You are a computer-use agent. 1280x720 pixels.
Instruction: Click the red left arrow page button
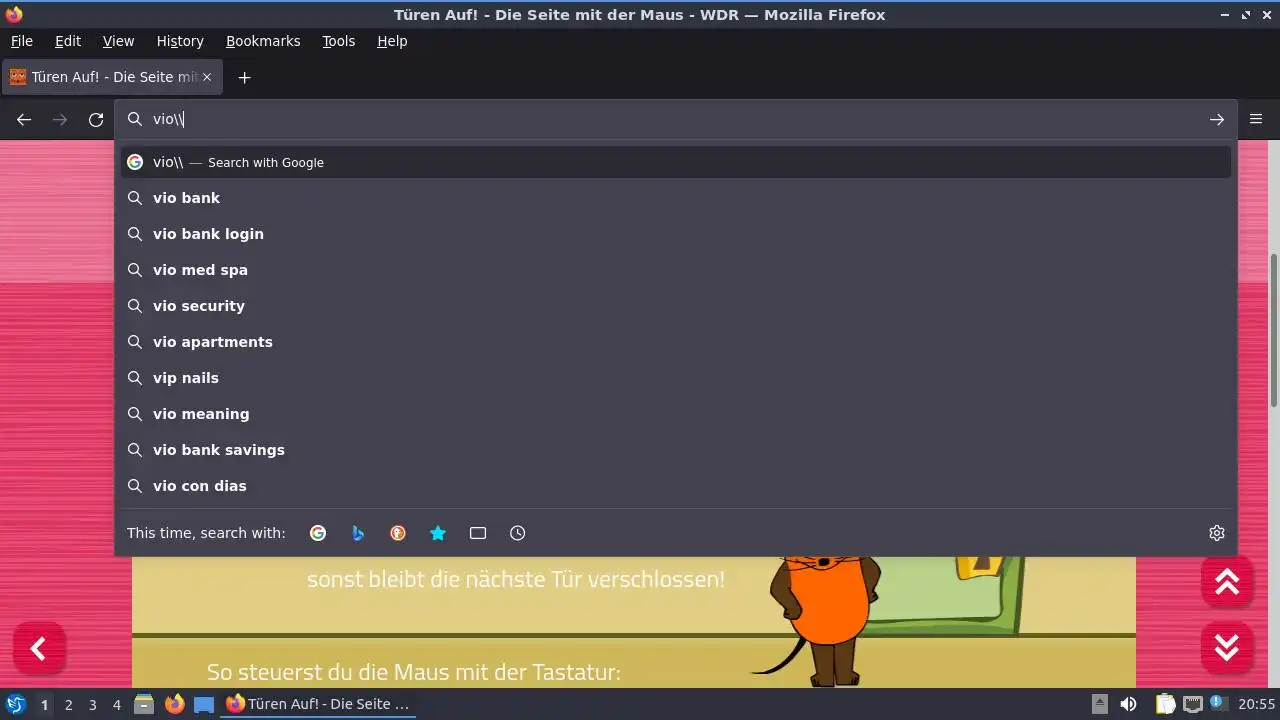39,649
